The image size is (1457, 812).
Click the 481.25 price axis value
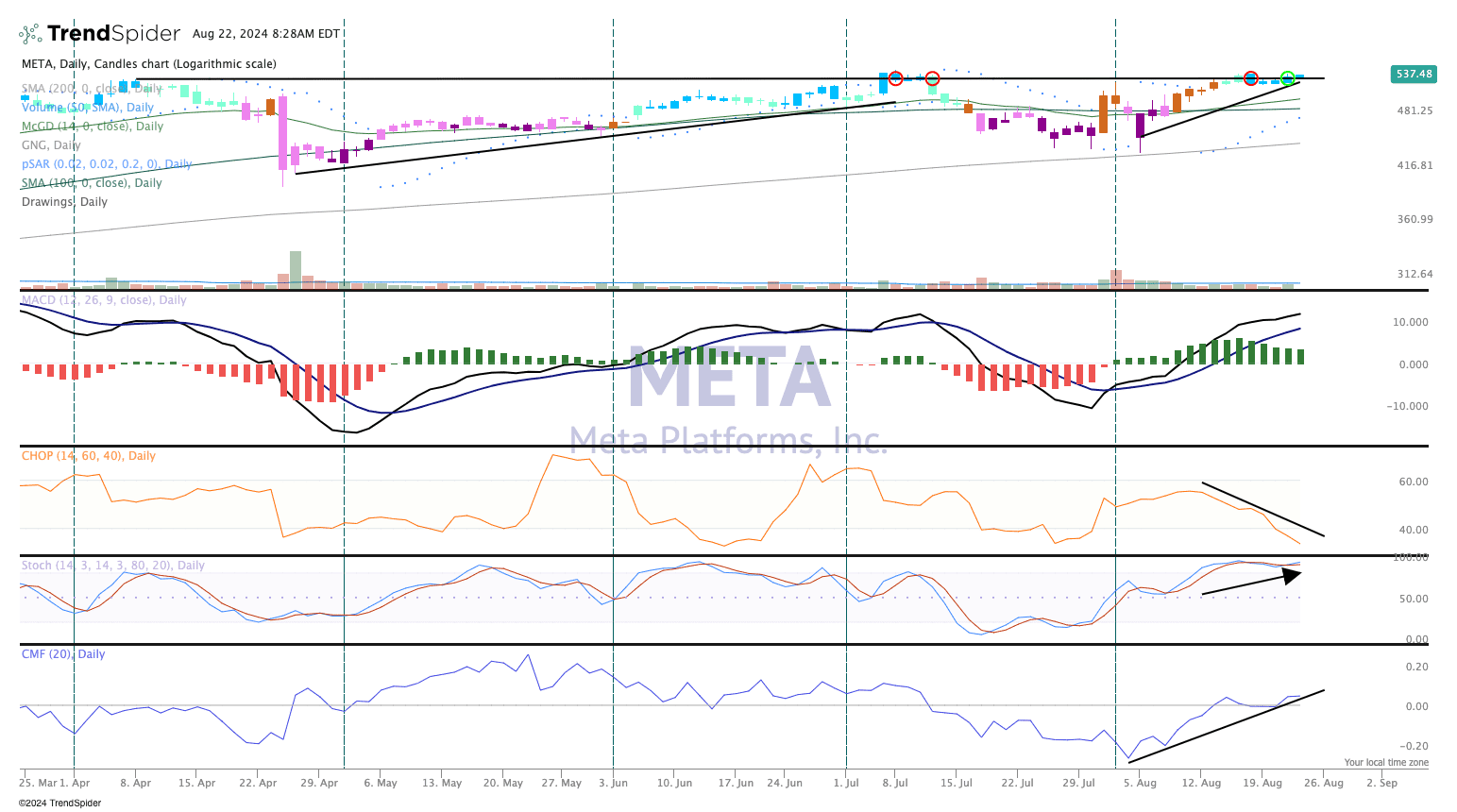(1415, 110)
